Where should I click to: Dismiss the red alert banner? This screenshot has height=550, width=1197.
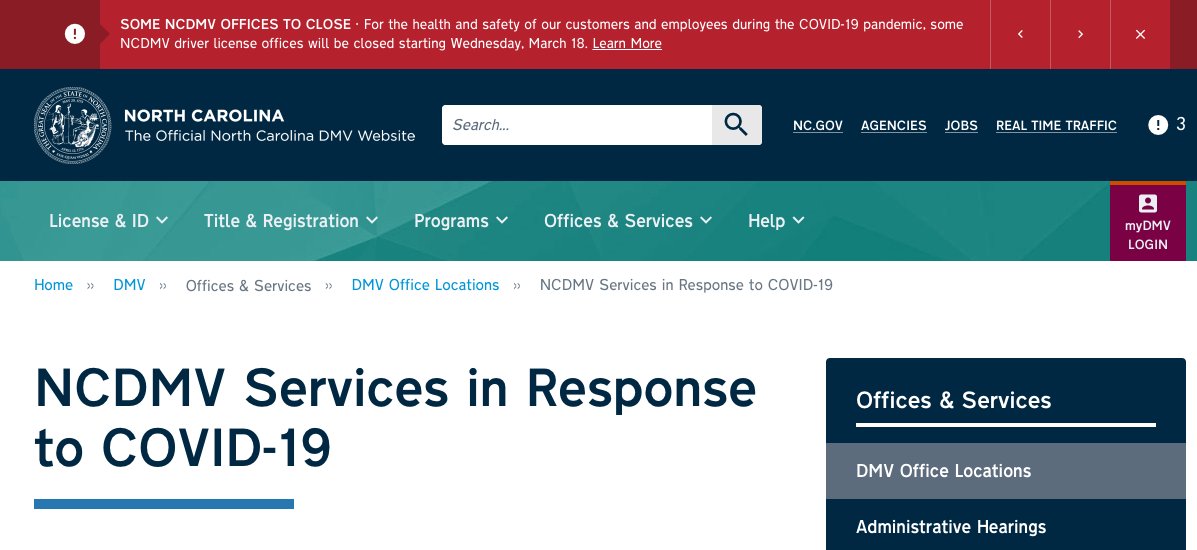(1141, 34)
